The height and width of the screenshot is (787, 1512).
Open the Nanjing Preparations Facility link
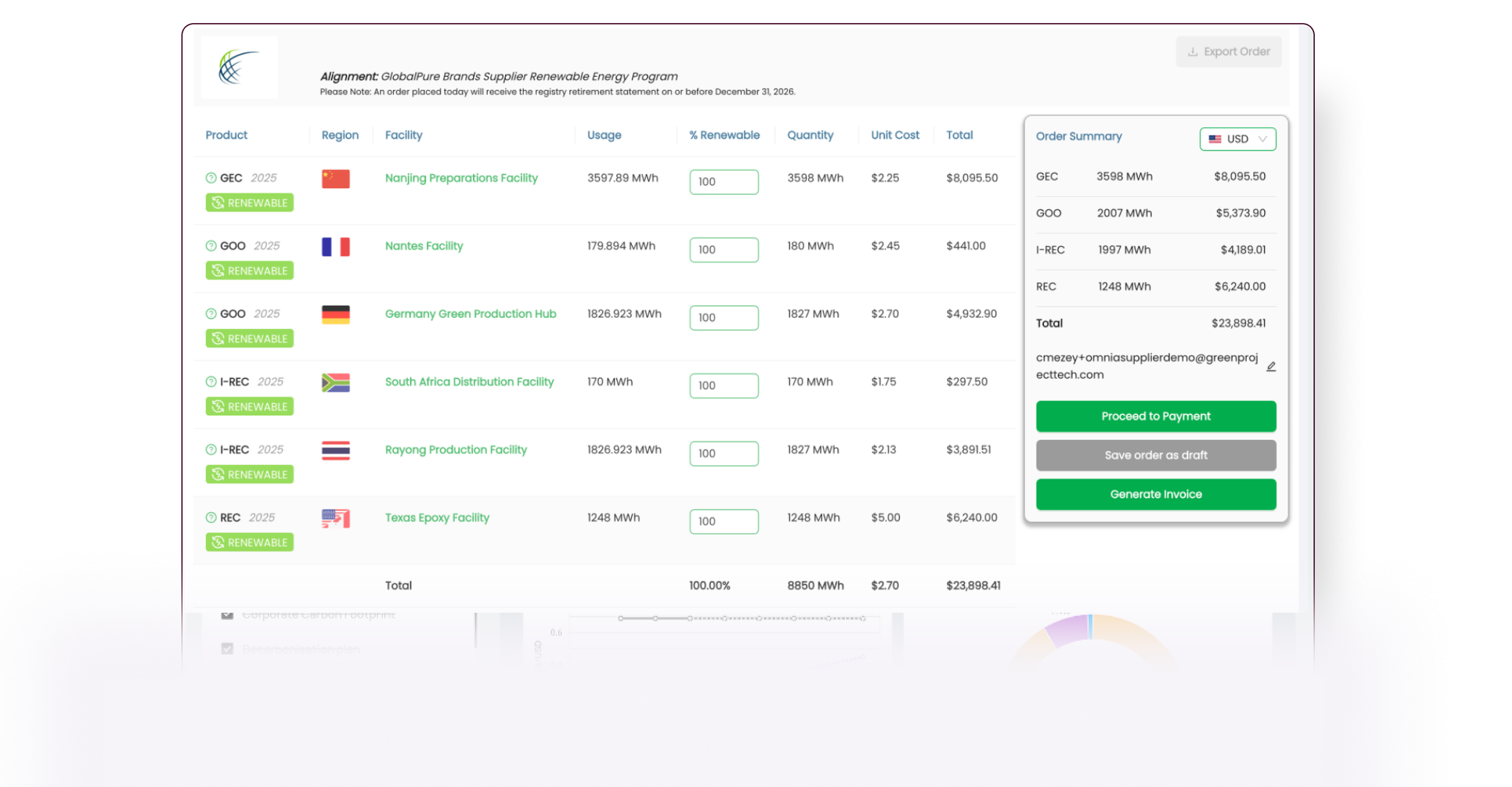[461, 178]
